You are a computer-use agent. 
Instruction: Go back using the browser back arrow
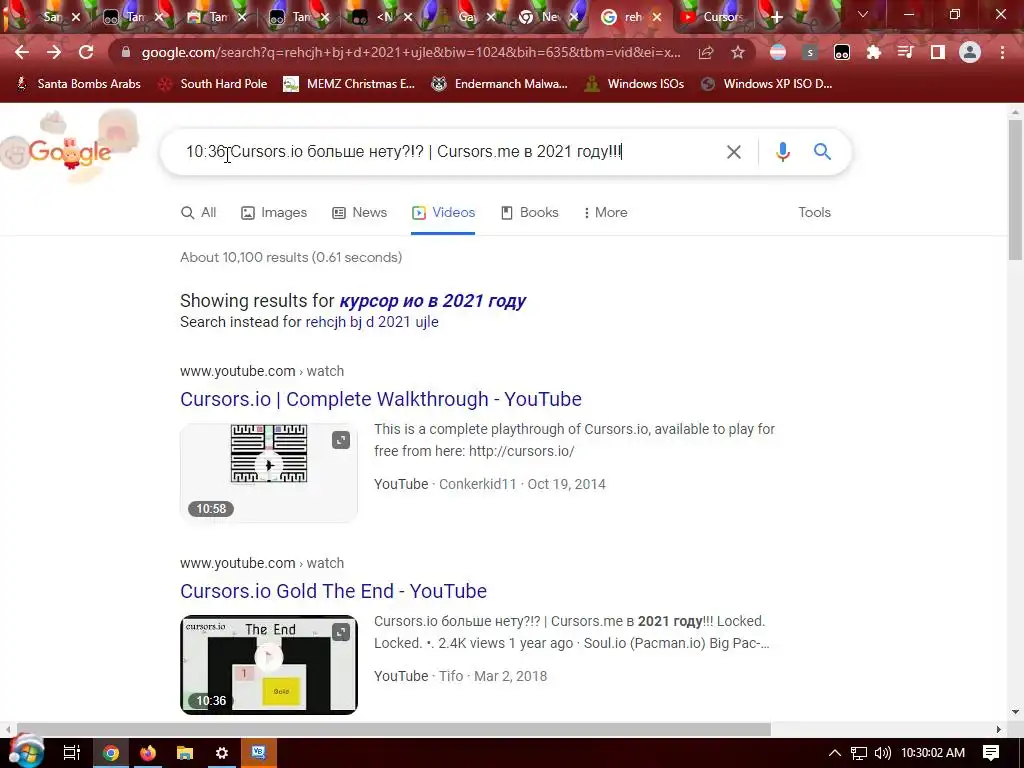pyautogui.click(x=22, y=52)
